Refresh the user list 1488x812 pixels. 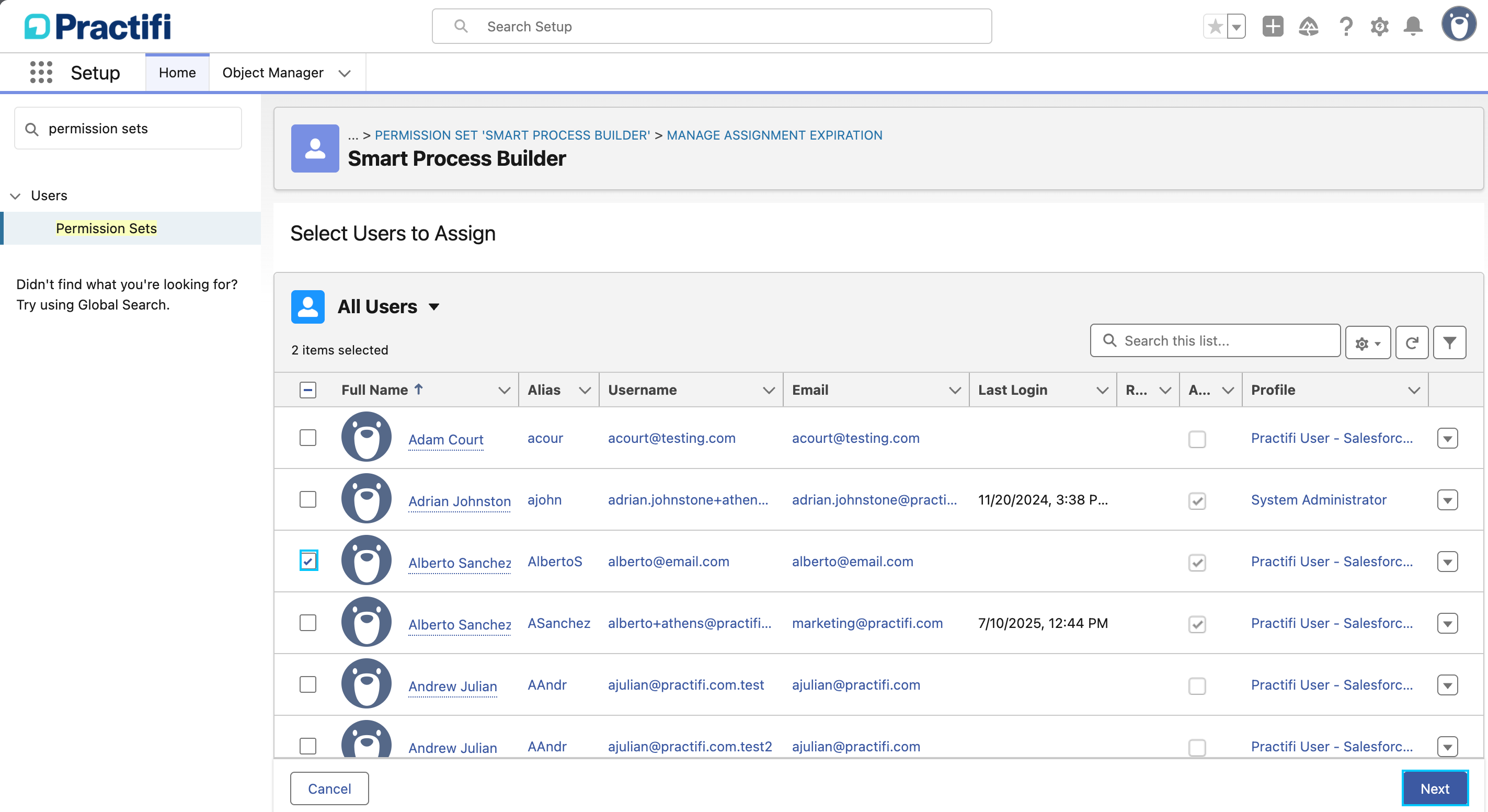point(1412,343)
